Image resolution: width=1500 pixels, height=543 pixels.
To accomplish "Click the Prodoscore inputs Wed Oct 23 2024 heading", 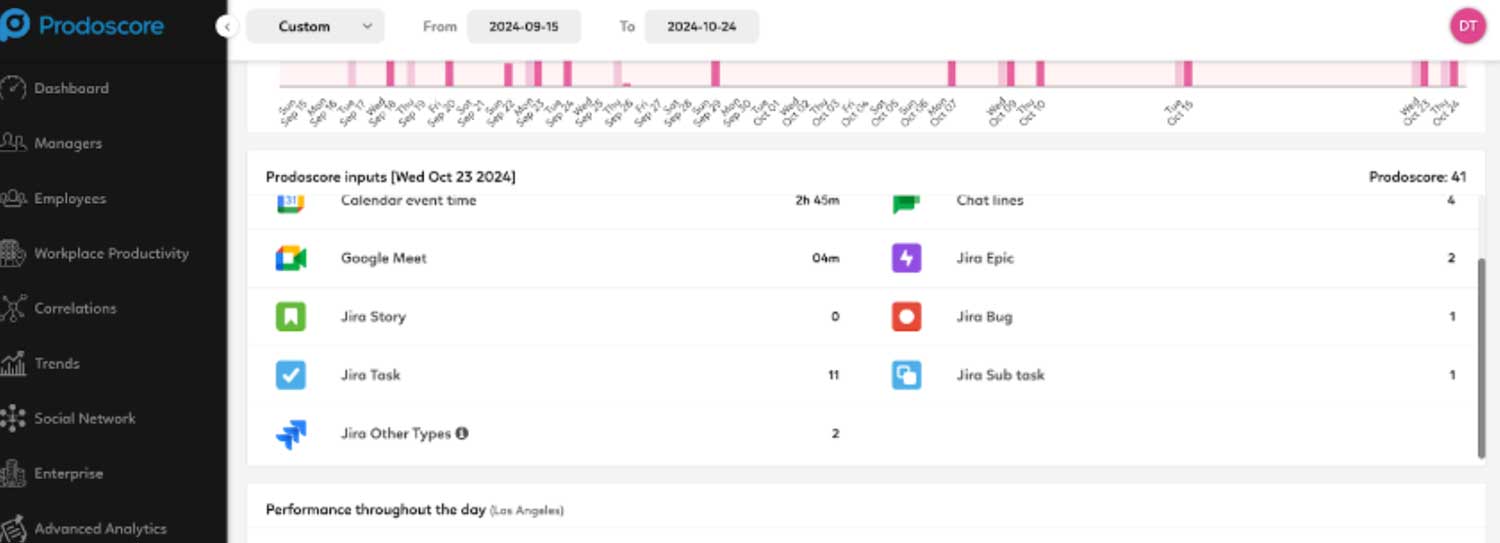I will pos(391,177).
